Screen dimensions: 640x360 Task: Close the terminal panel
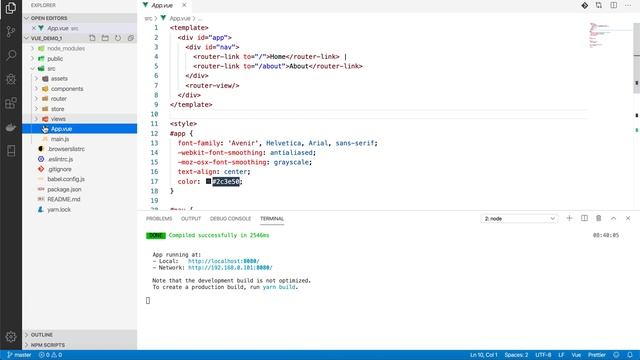point(628,218)
